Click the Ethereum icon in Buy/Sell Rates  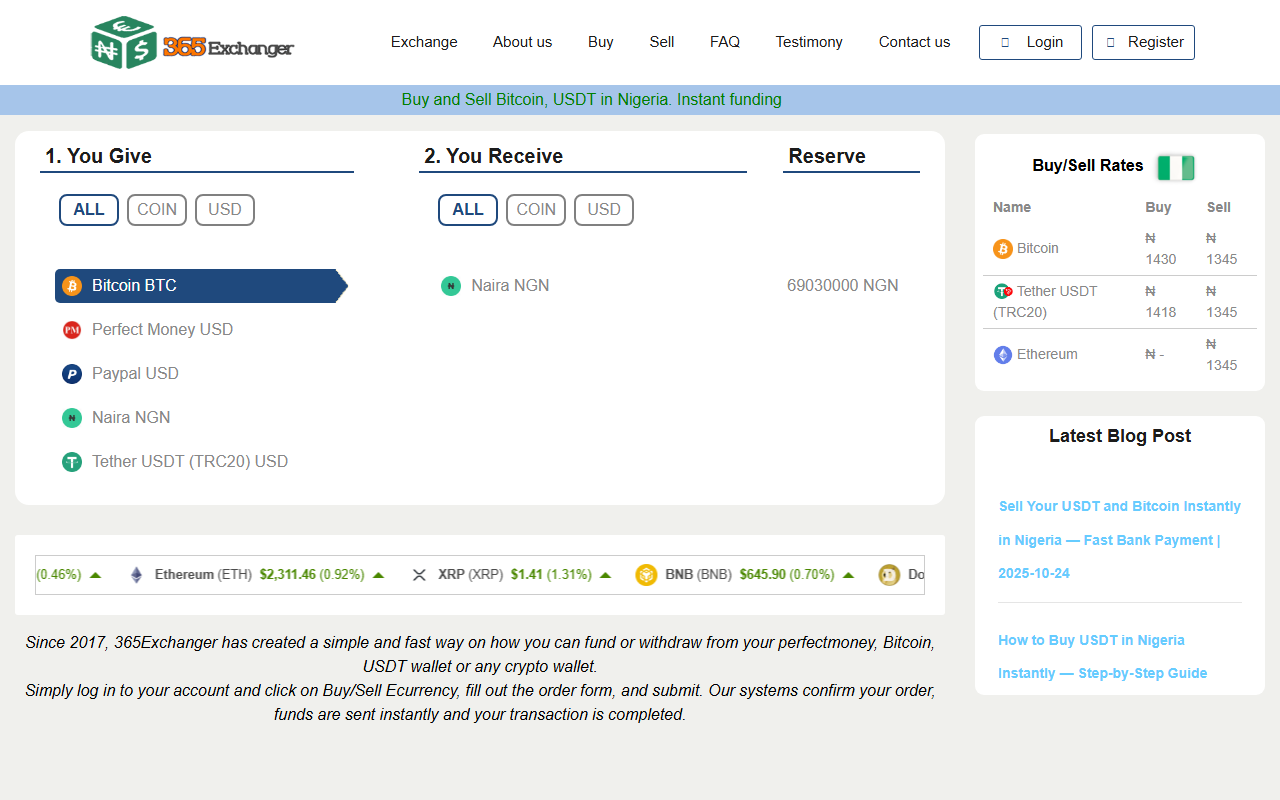pyautogui.click(x=1003, y=355)
